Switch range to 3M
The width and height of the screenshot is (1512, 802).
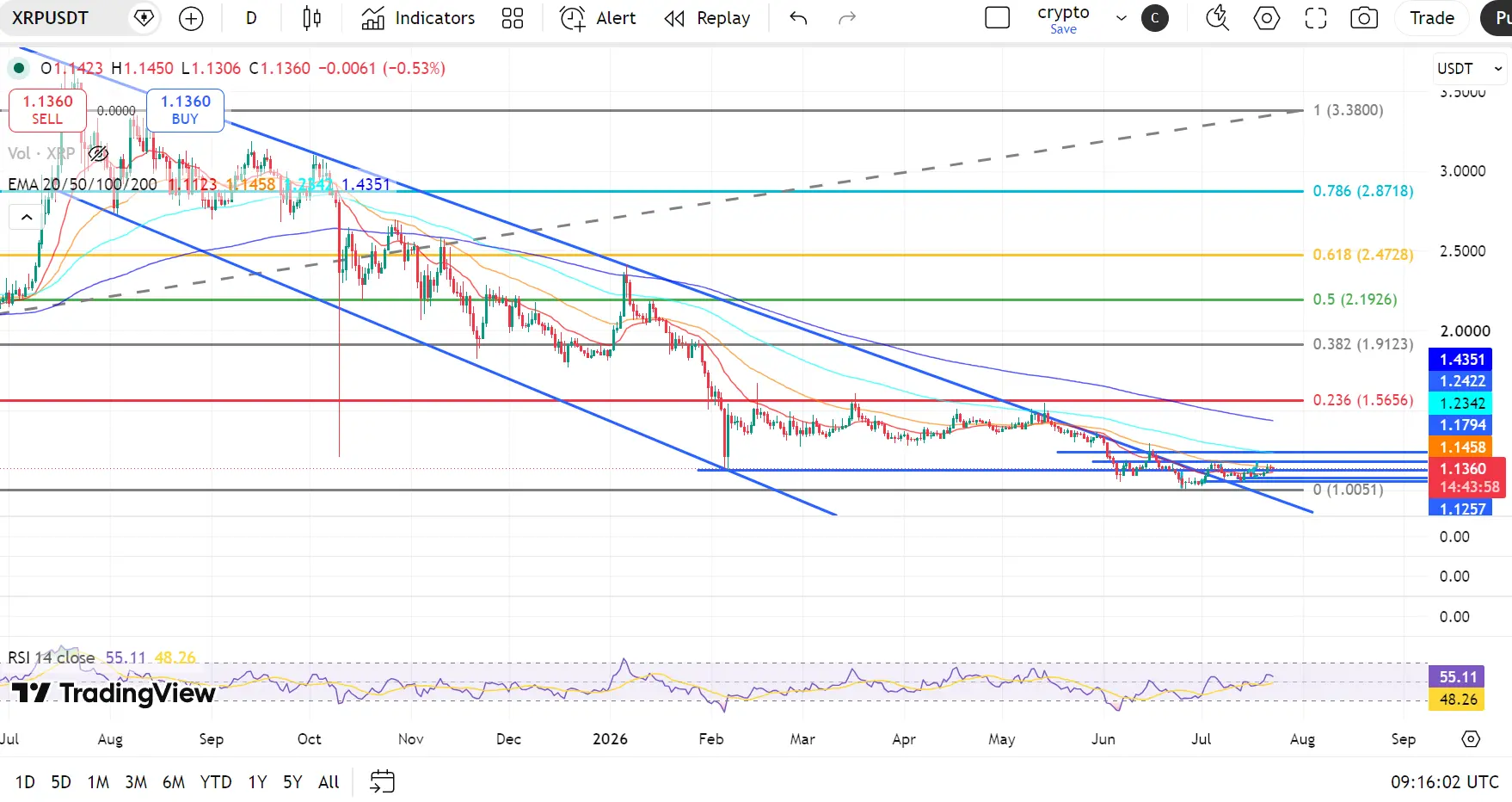point(136,781)
